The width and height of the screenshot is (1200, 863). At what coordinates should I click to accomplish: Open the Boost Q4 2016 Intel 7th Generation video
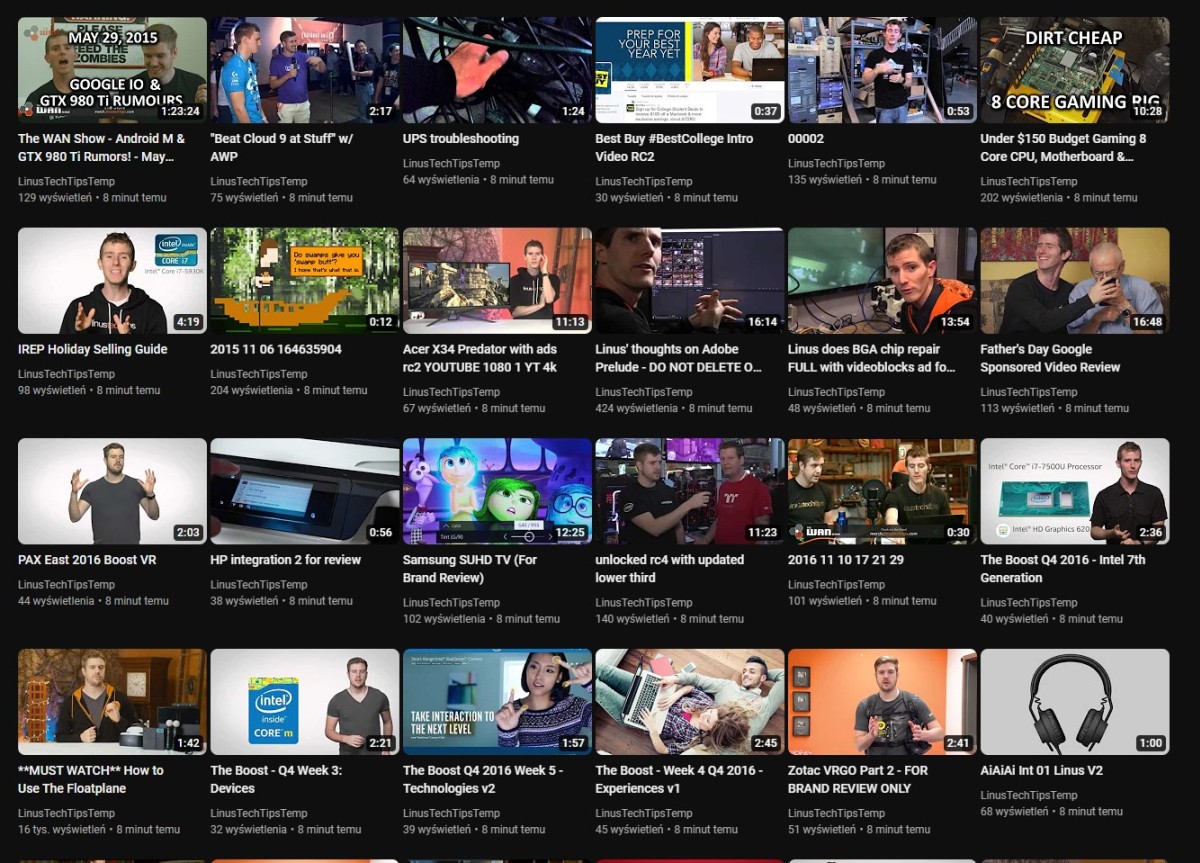(x=1075, y=491)
